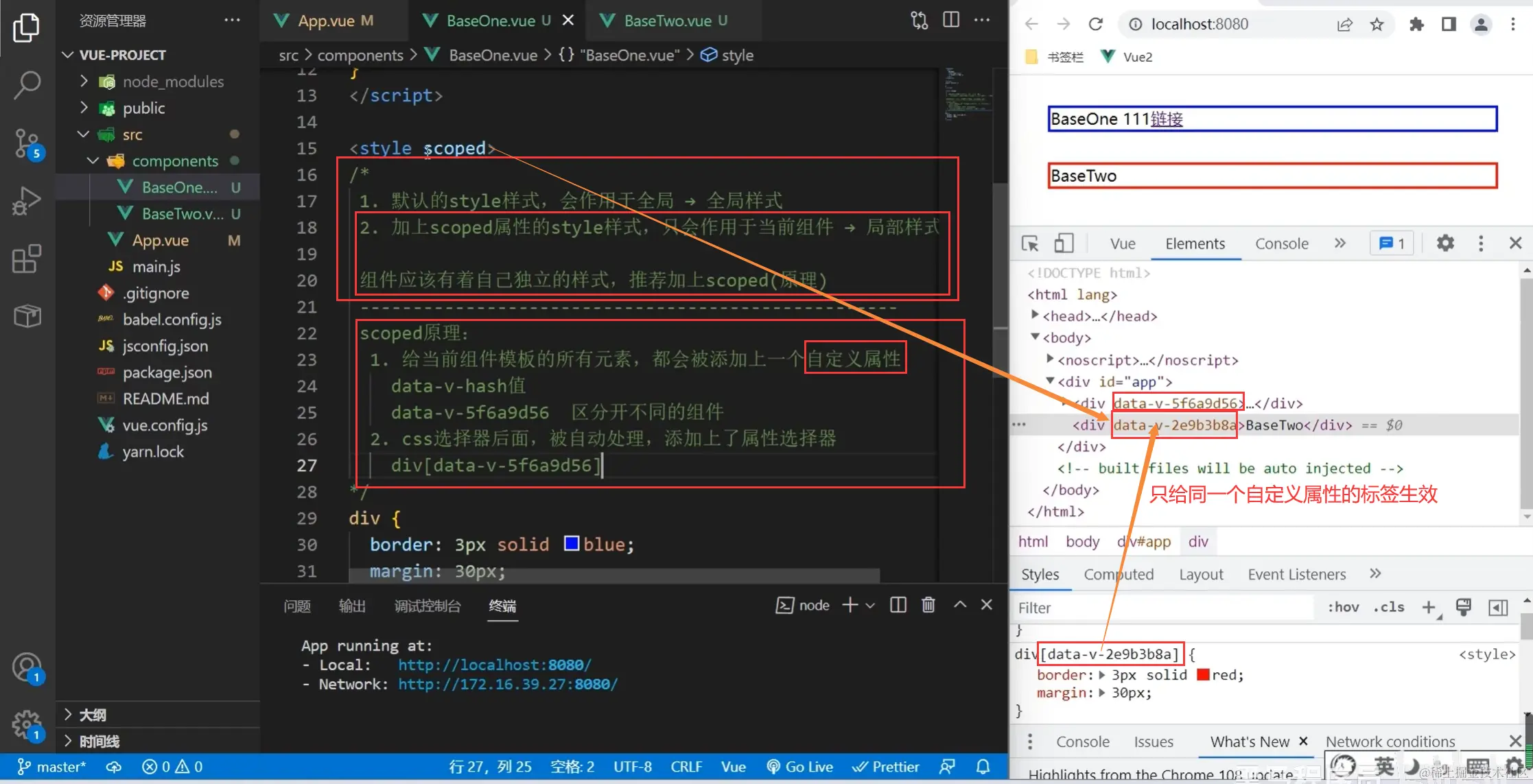Viewport: 1533px width, 784px height.
Task: Toggle the Chrome side panel
Action: click(x=1449, y=24)
